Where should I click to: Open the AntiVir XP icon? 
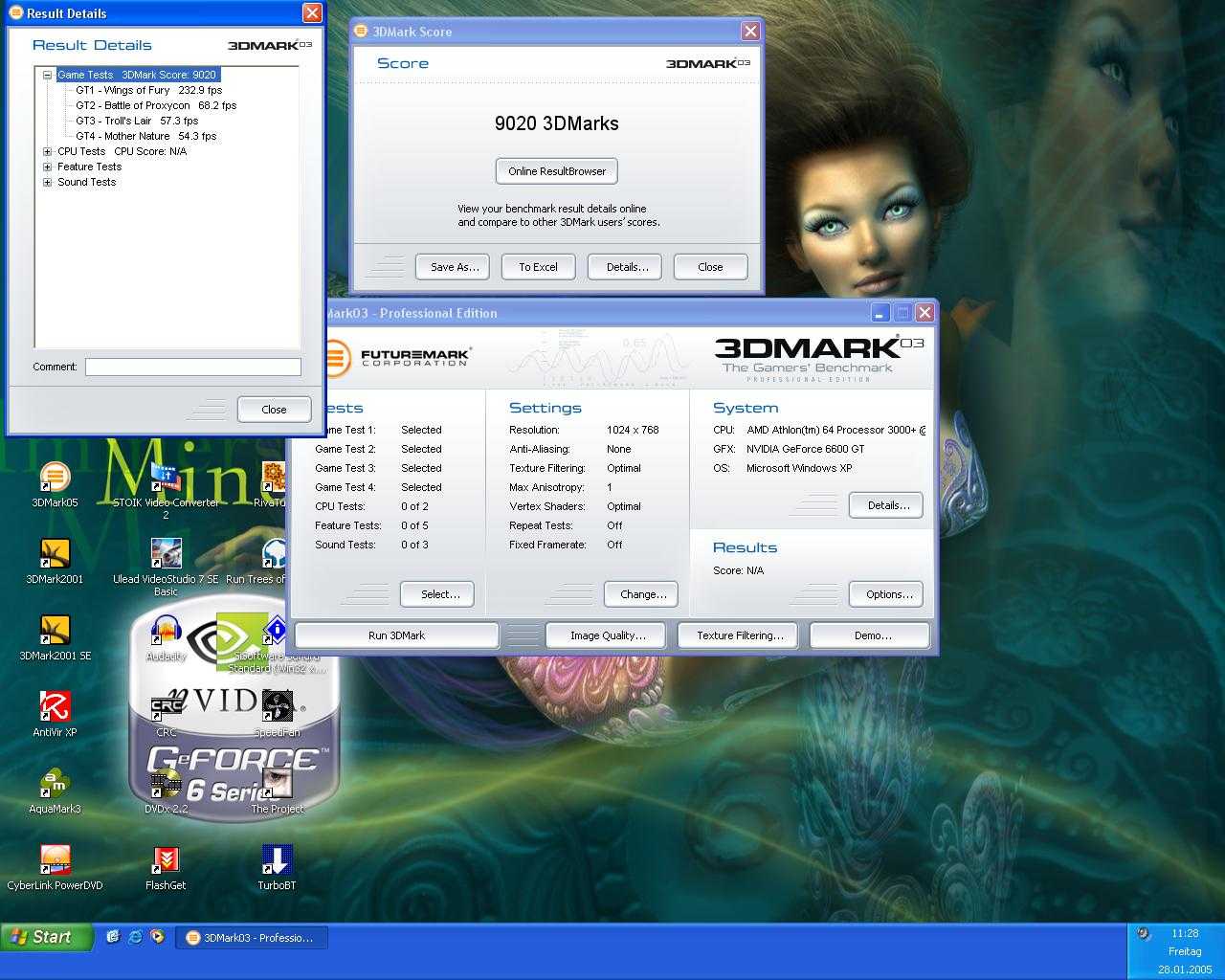[x=55, y=713]
